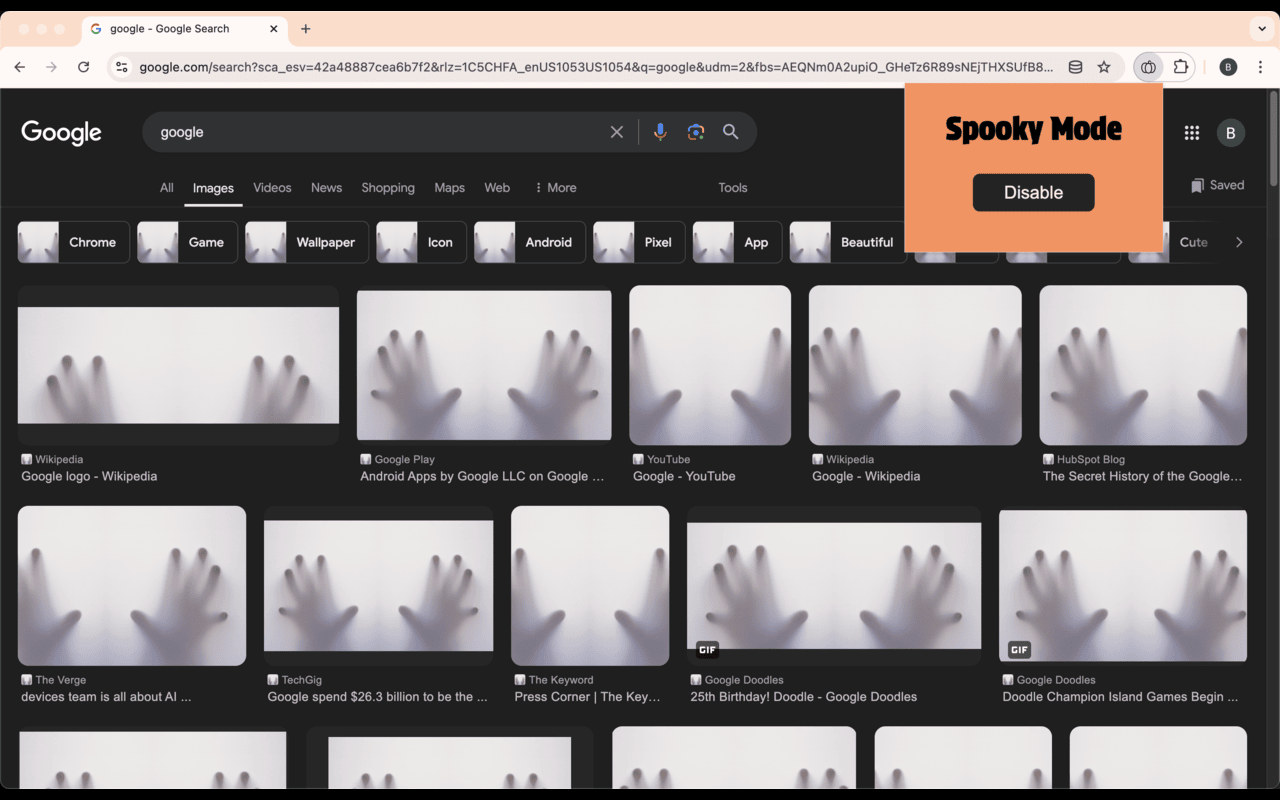Select the Cute filter chip
Image resolution: width=1280 pixels, height=800 pixels.
tap(1172, 242)
